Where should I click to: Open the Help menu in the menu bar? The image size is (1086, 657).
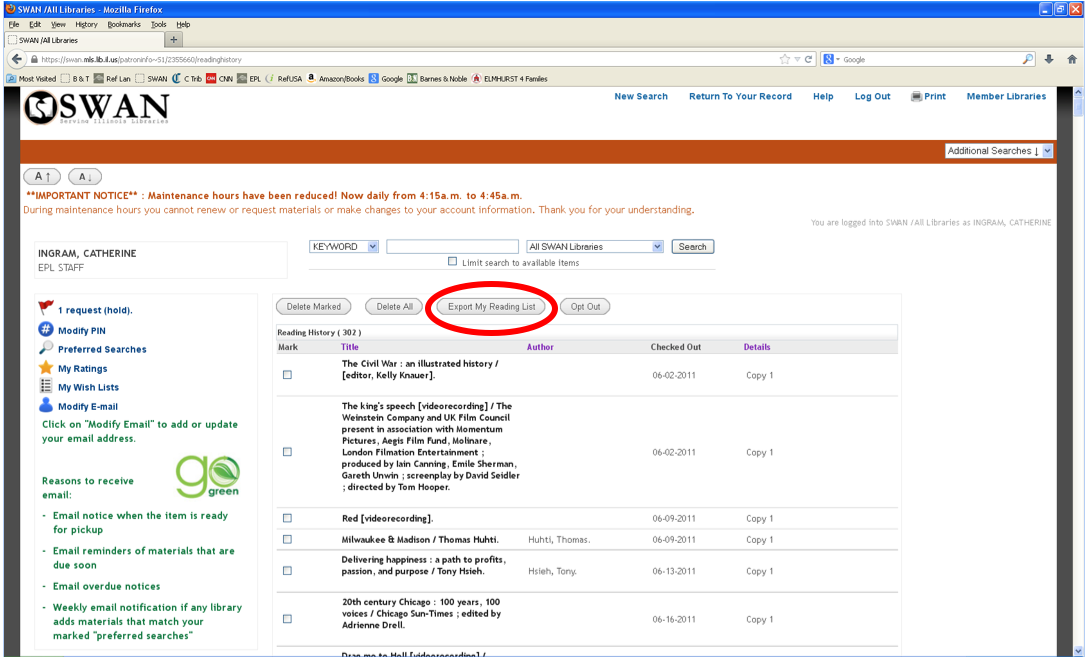[183, 24]
